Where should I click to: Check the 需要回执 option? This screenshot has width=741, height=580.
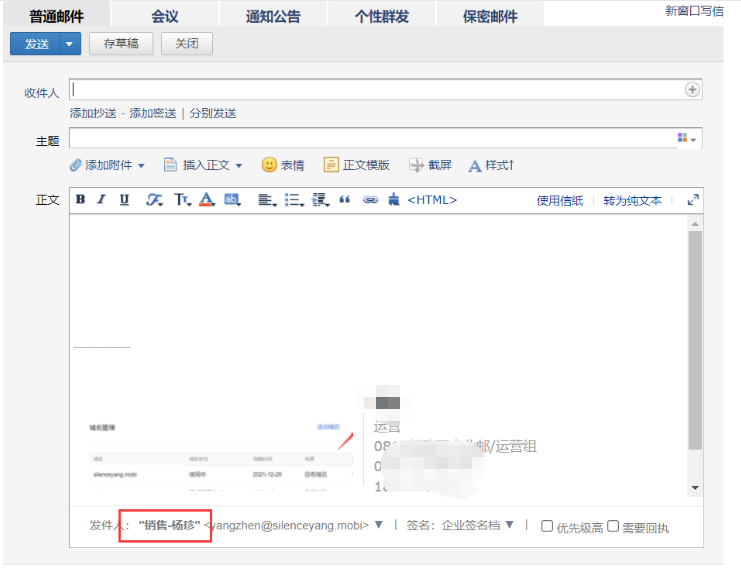pos(613,526)
